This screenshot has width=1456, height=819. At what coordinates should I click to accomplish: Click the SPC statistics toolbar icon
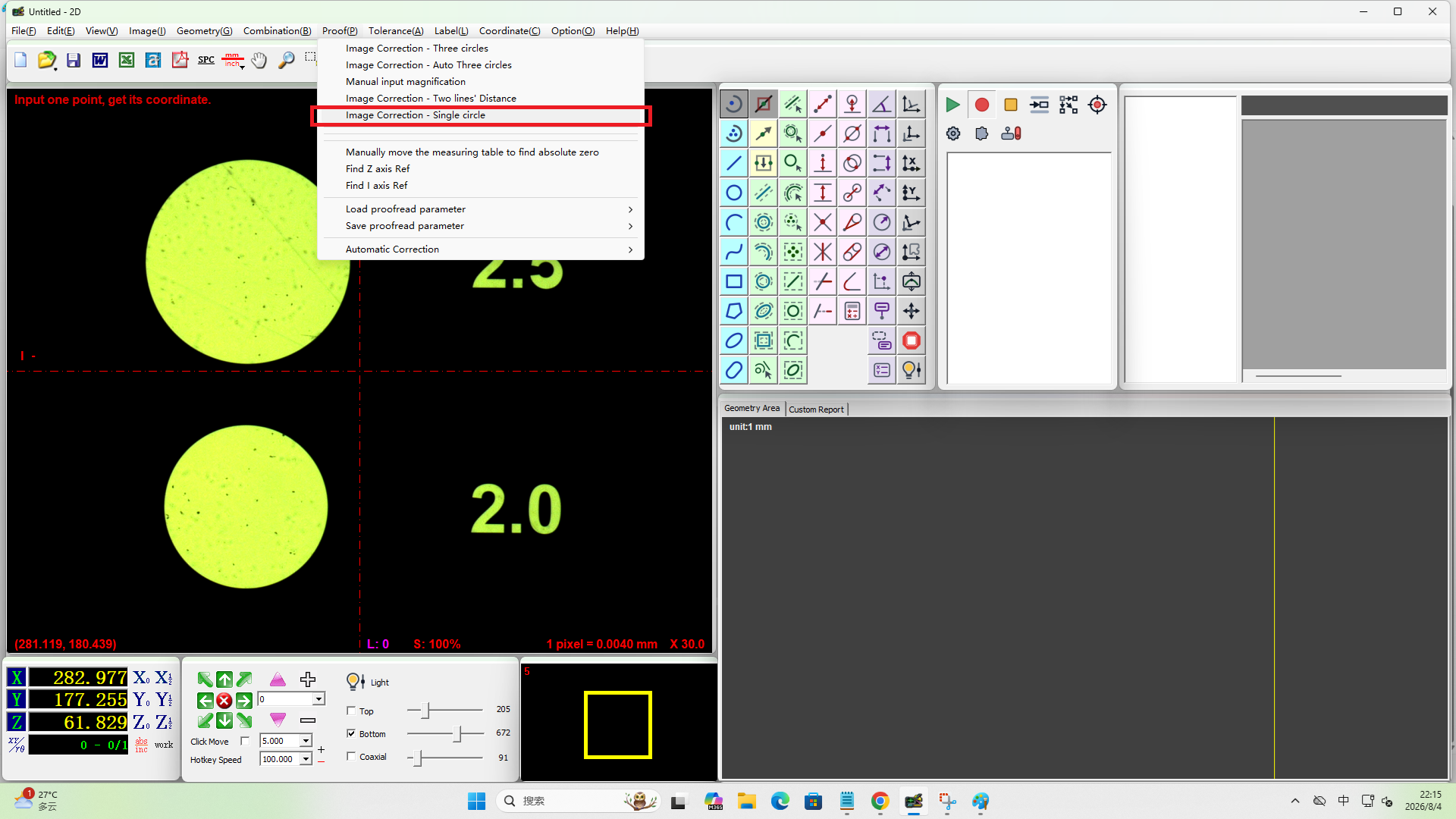tap(206, 60)
